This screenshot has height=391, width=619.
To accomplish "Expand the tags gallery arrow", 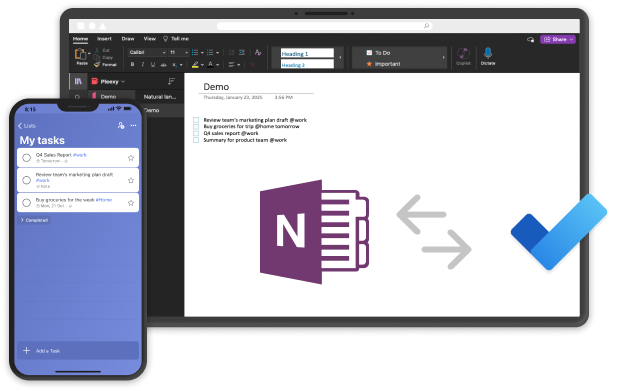I will (x=443, y=58).
